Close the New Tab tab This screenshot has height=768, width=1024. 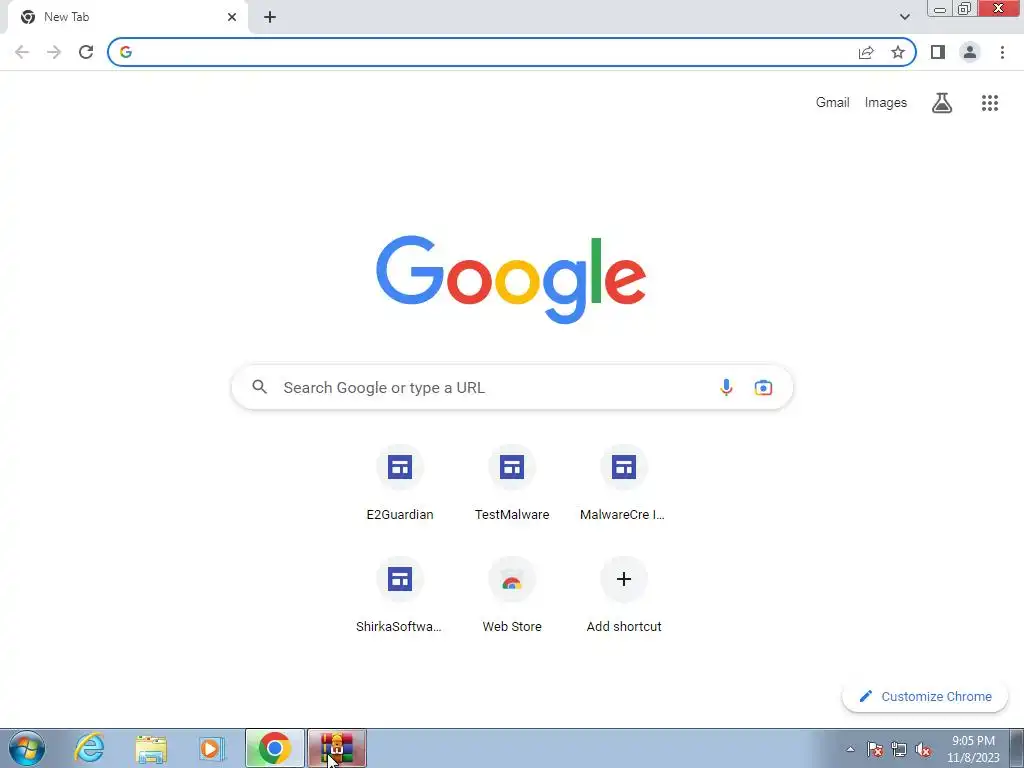(x=232, y=17)
